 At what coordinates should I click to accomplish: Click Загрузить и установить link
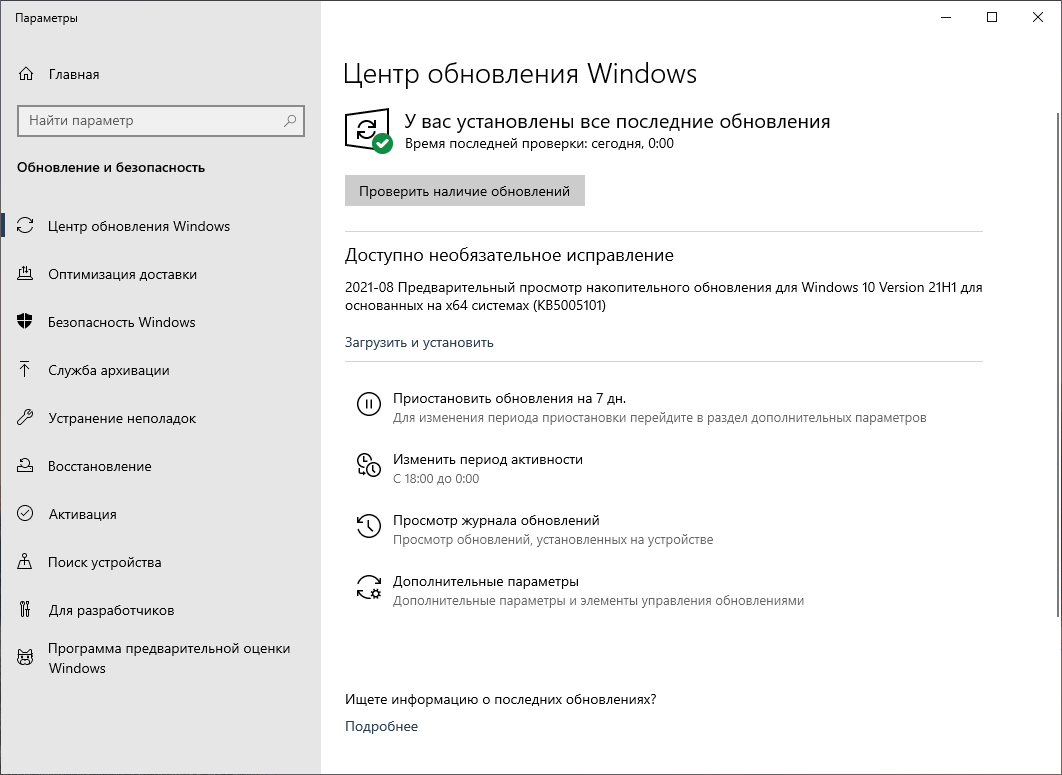[x=419, y=342]
